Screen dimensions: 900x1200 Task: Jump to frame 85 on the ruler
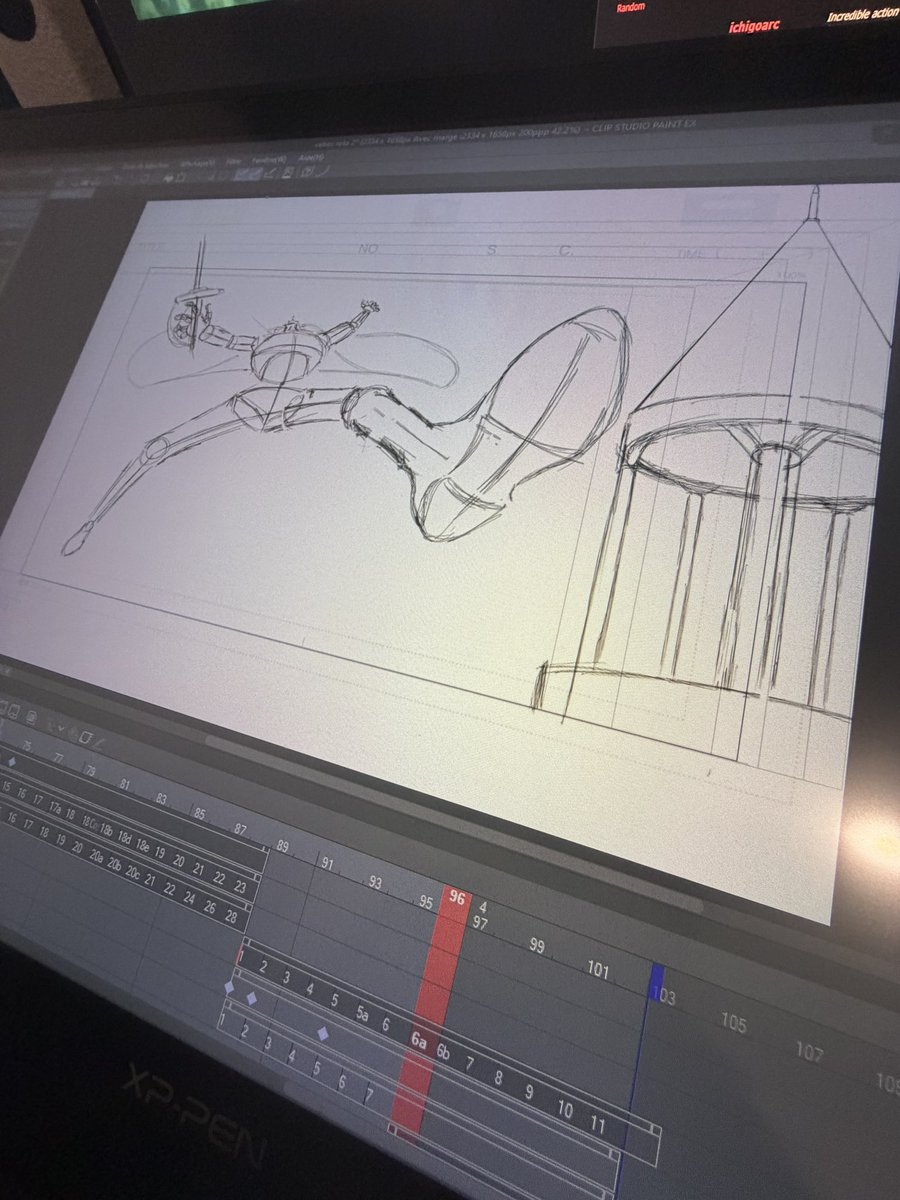click(199, 813)
